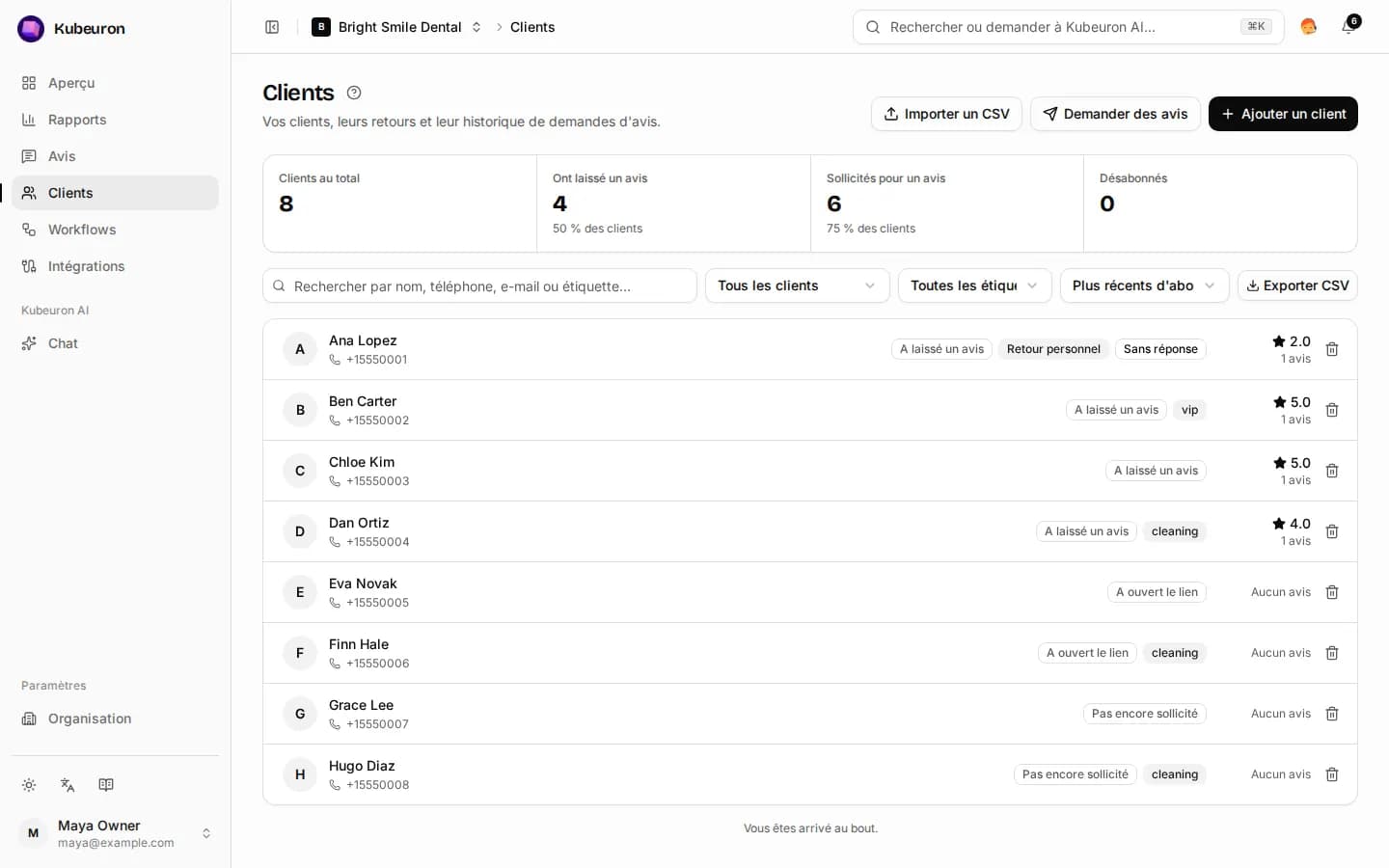Click trash icon in Eva Novak row
The height and width of the screenshot is (868, 1389).
[1332, 592]
